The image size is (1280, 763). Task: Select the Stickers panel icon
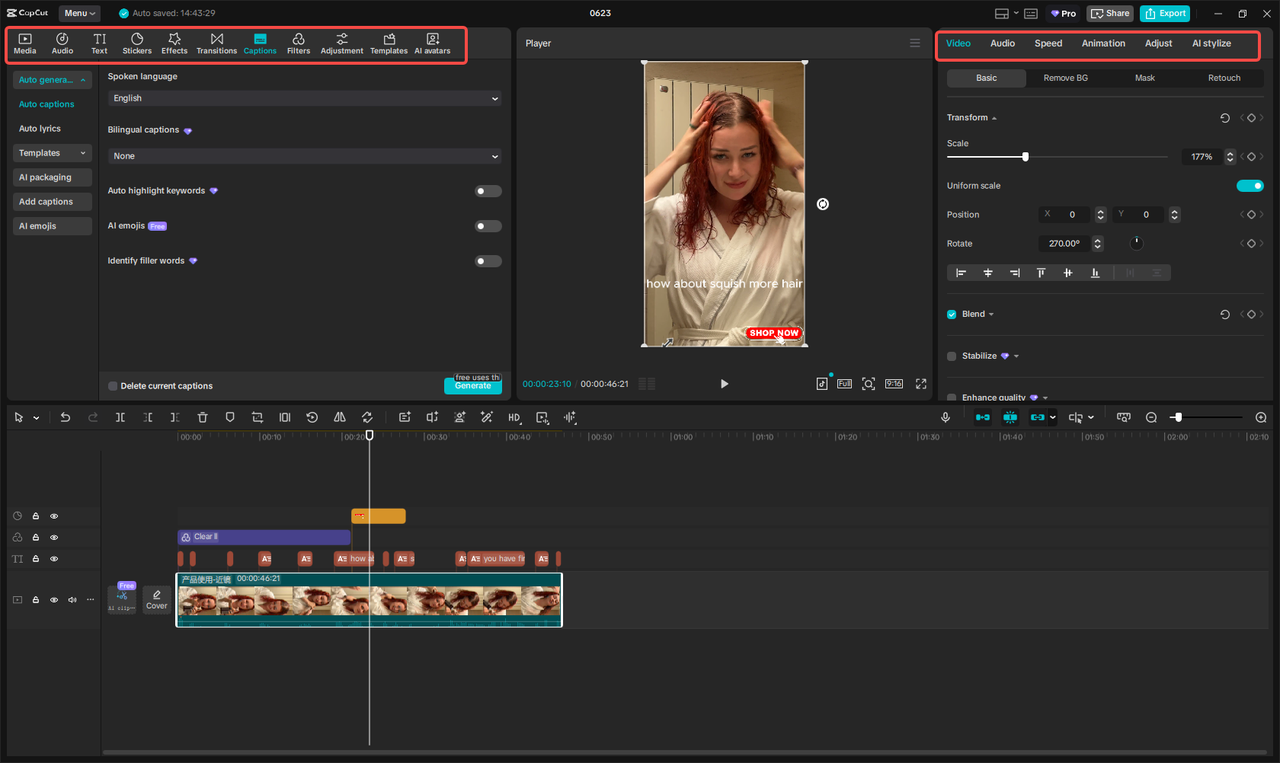136,43
